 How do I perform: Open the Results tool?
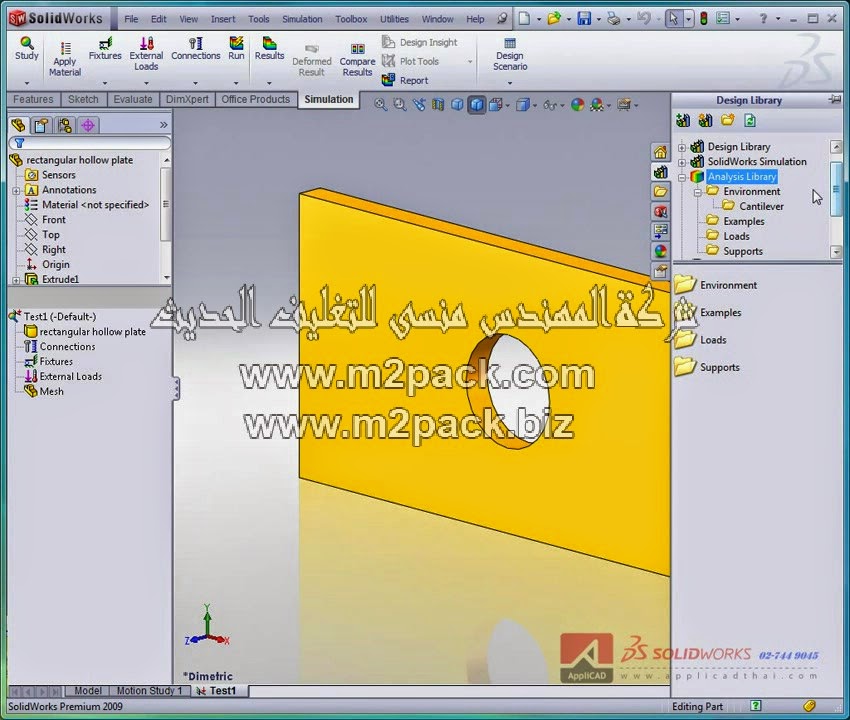click(269, 48)
